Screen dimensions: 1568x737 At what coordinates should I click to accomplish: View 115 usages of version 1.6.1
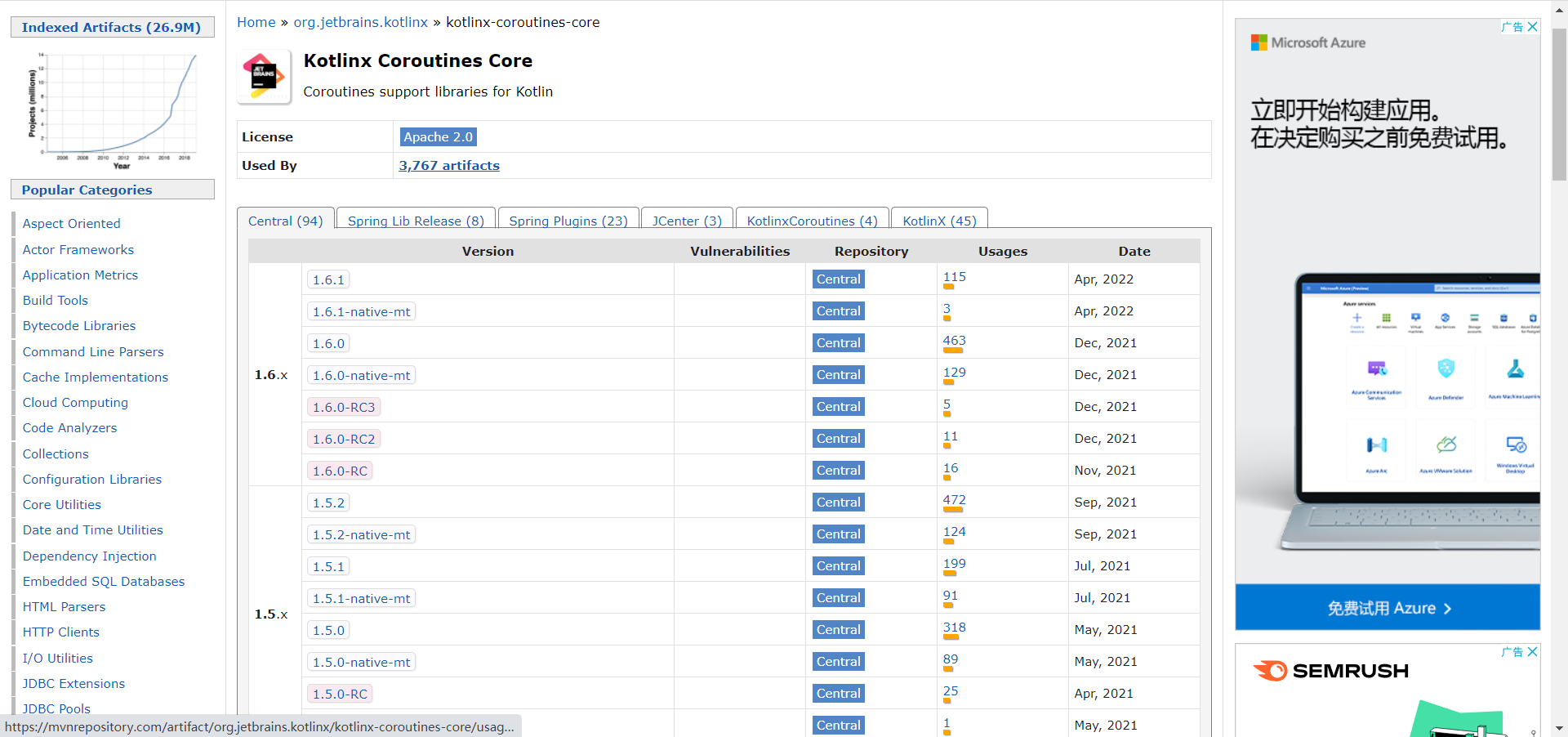(x=954, y=277)
